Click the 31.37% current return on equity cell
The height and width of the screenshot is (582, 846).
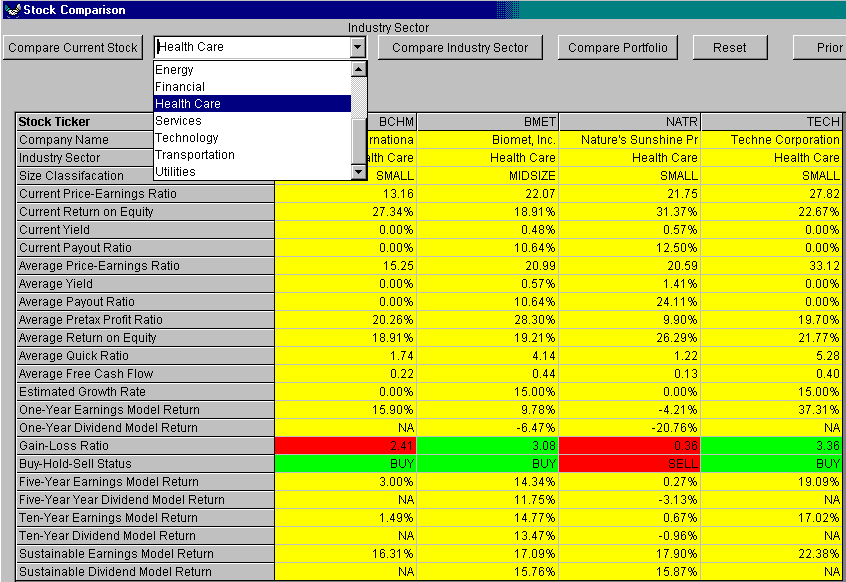point(630,211)
